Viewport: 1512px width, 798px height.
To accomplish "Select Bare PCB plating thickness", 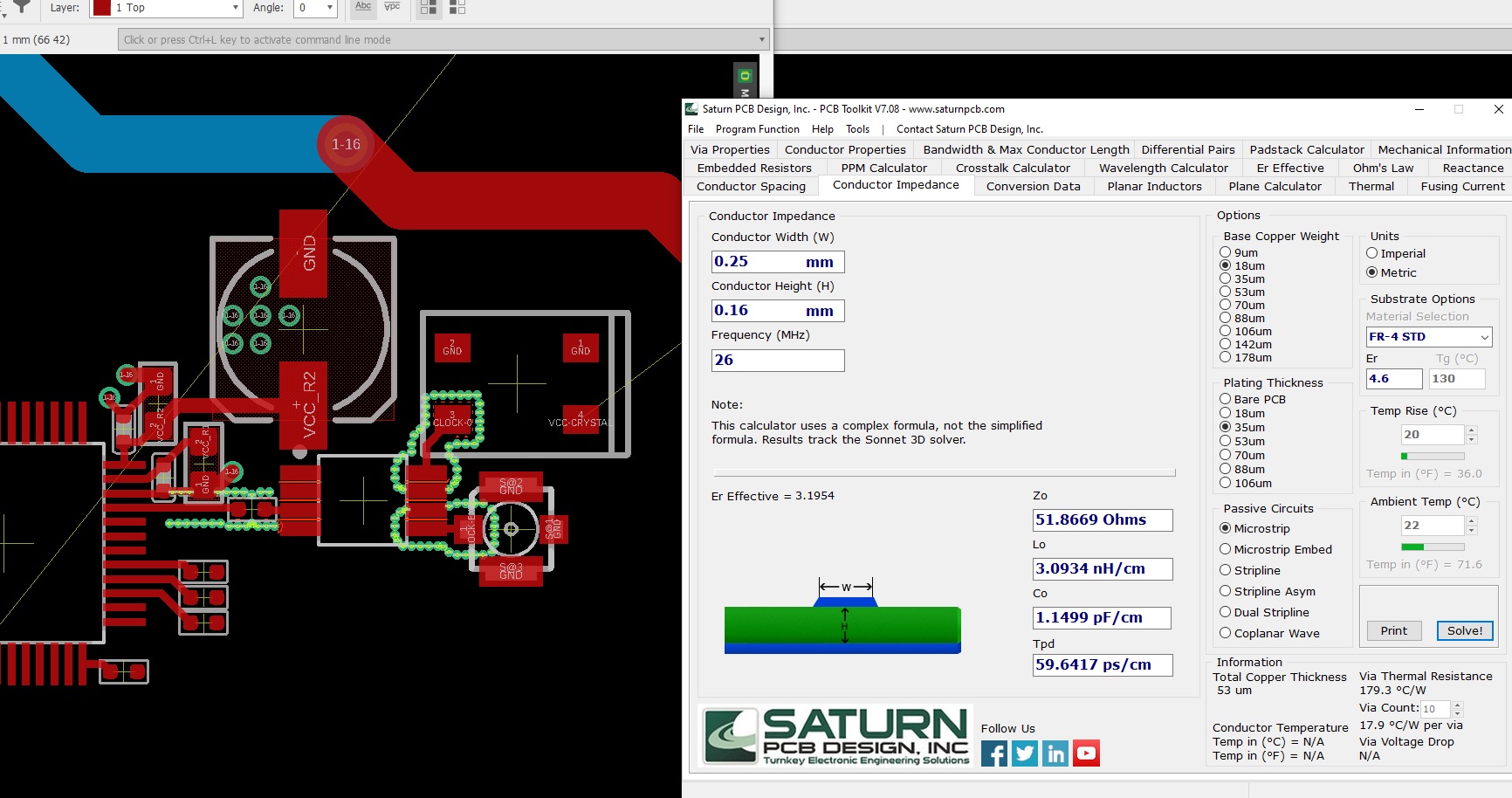I will (x=1226, y=399).
